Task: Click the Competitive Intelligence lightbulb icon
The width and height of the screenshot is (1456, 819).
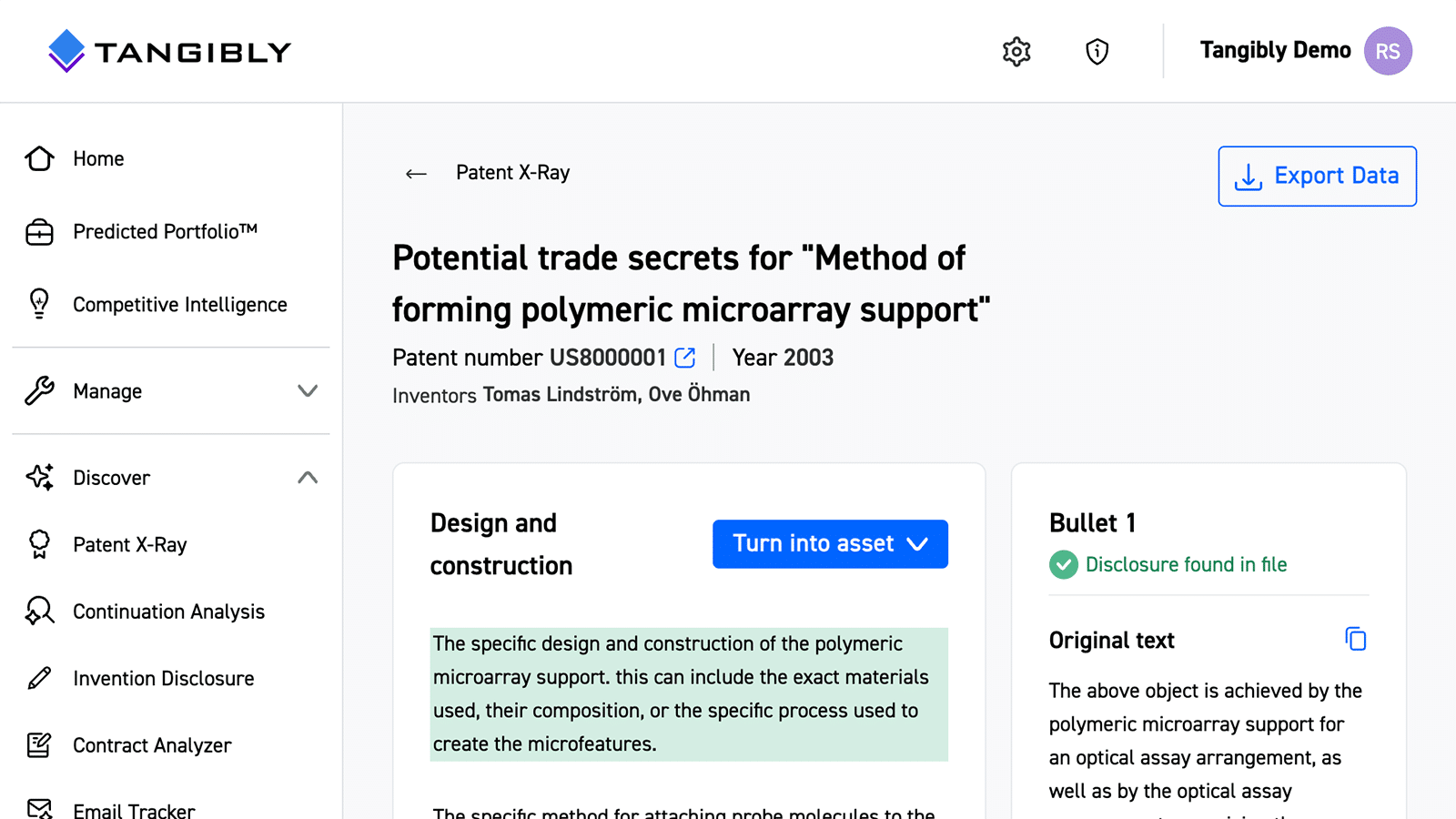Action: [x=39, y=304]
